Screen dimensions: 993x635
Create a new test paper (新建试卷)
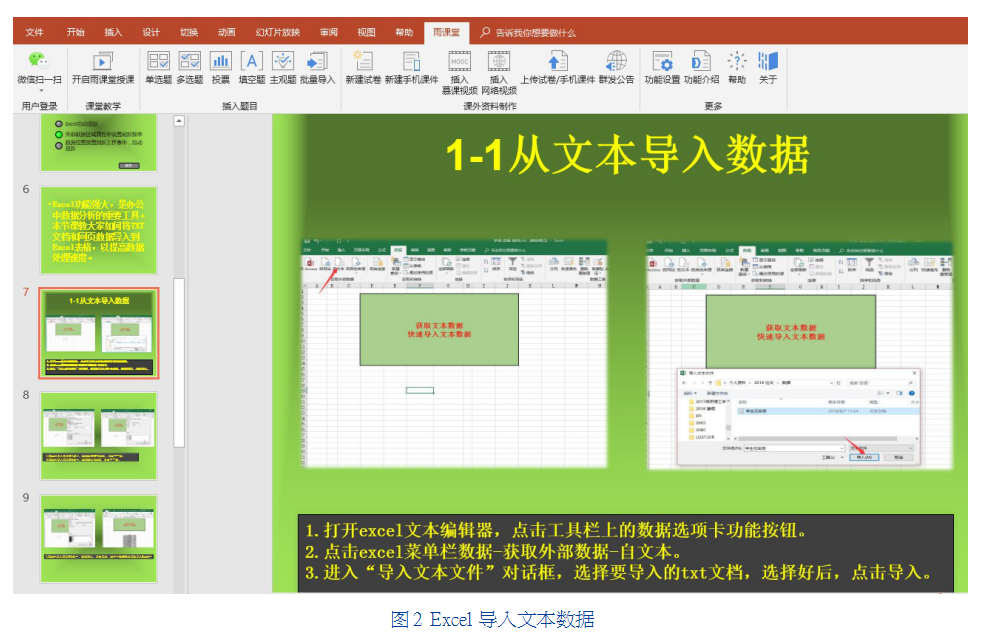tap(363, 68)
